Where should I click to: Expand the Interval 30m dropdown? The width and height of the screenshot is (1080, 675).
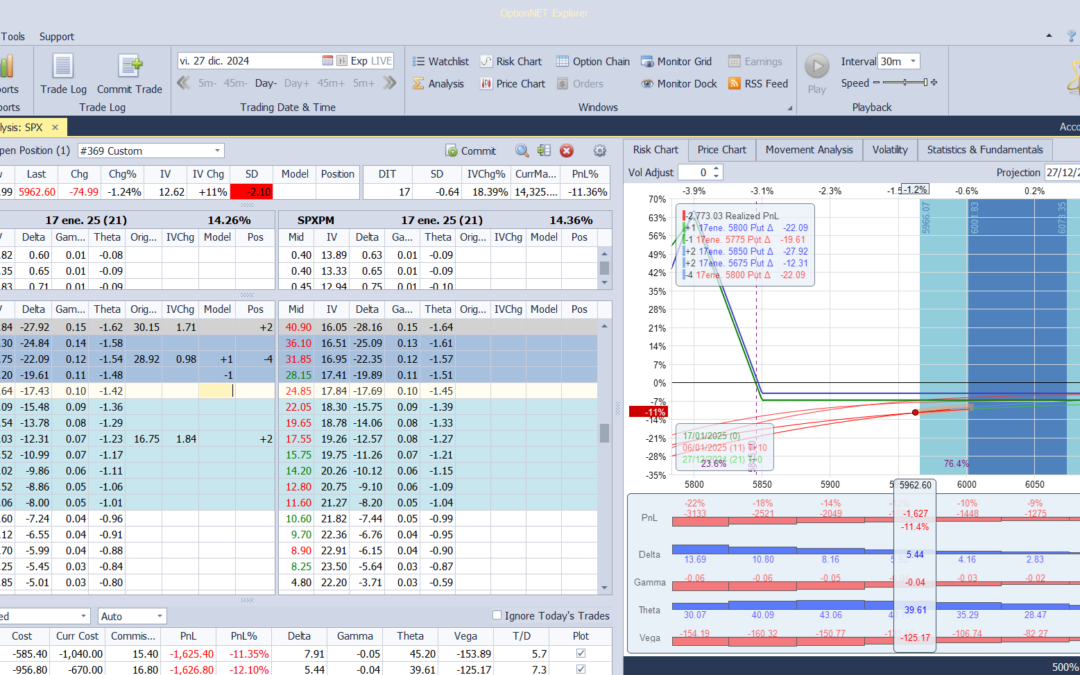(x=913, y=61)
